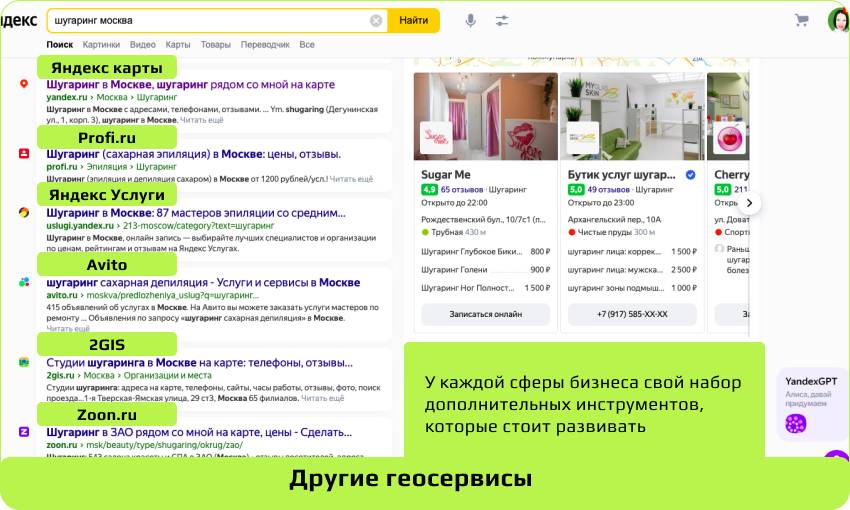Click Читать ещё in the 2gis.ru snippet
The width and height of the screenshot is (850, 510).
tap(323, 398)
